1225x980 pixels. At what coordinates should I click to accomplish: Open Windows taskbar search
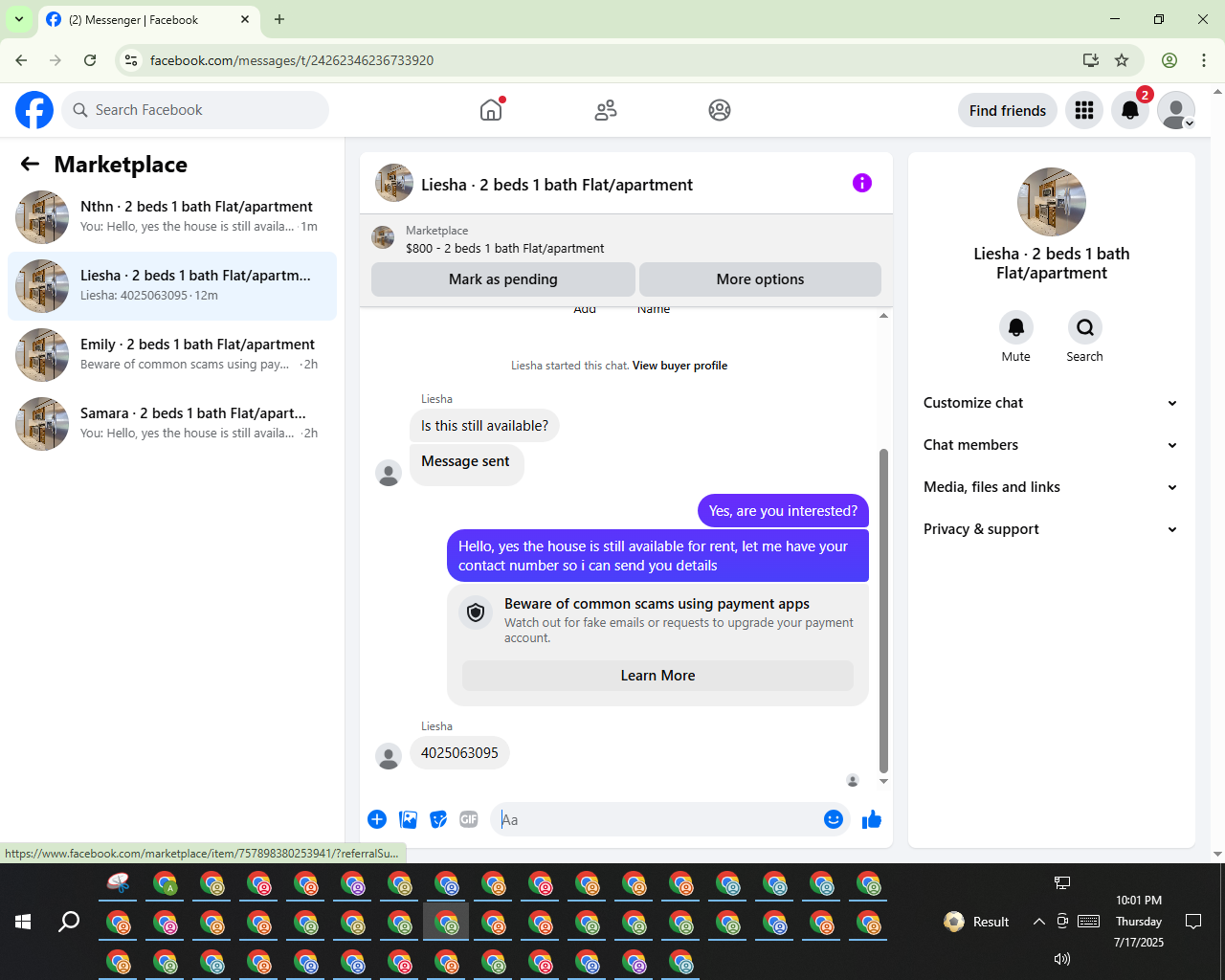tap(69, 922)
